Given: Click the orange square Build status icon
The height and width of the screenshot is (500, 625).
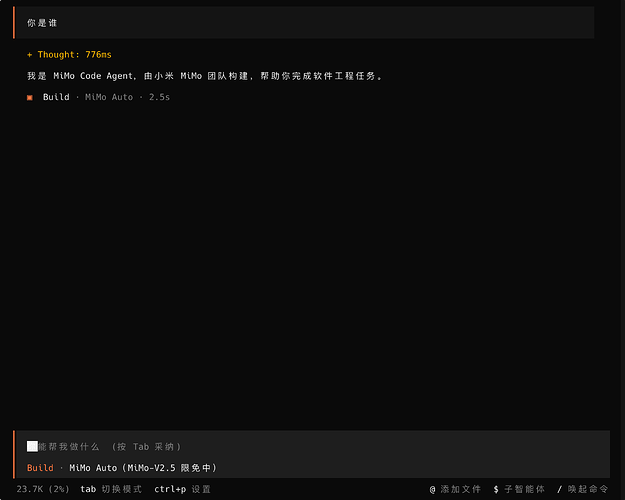Looking at the screenshot, I should click(30, 97).
